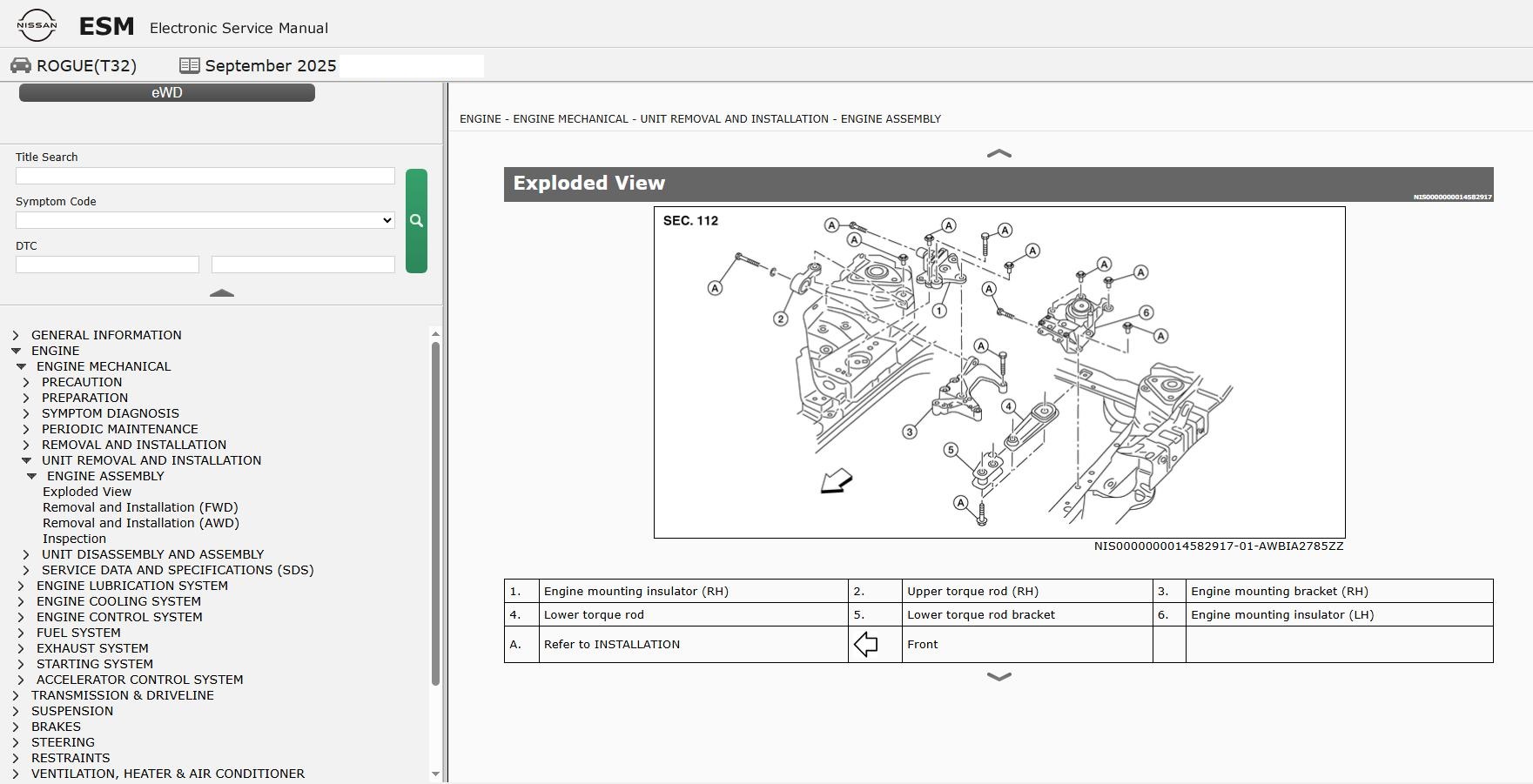The height and width of the screenshot is (784, 1533).
Task: Open BRAKES section
Action: click(x=56, y=727)
